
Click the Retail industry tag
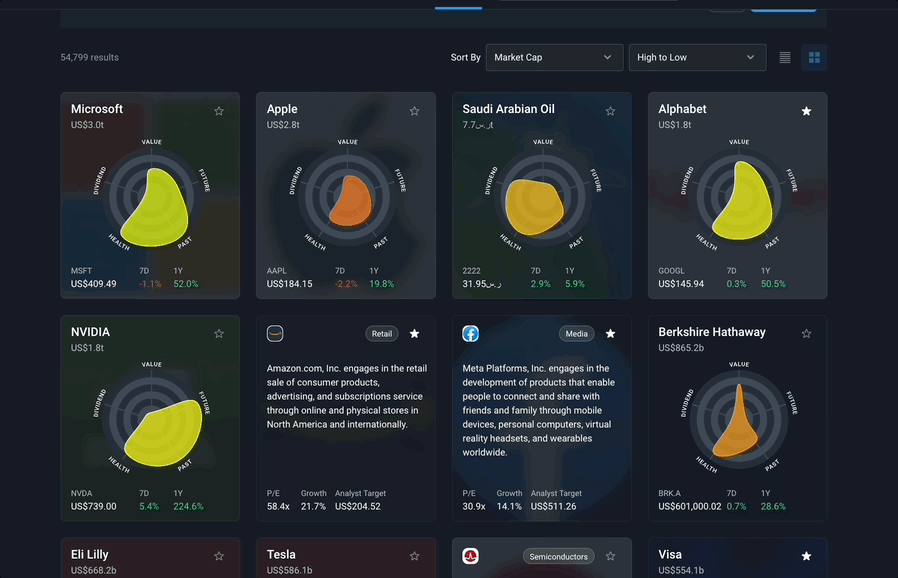[x=382, y=333]
